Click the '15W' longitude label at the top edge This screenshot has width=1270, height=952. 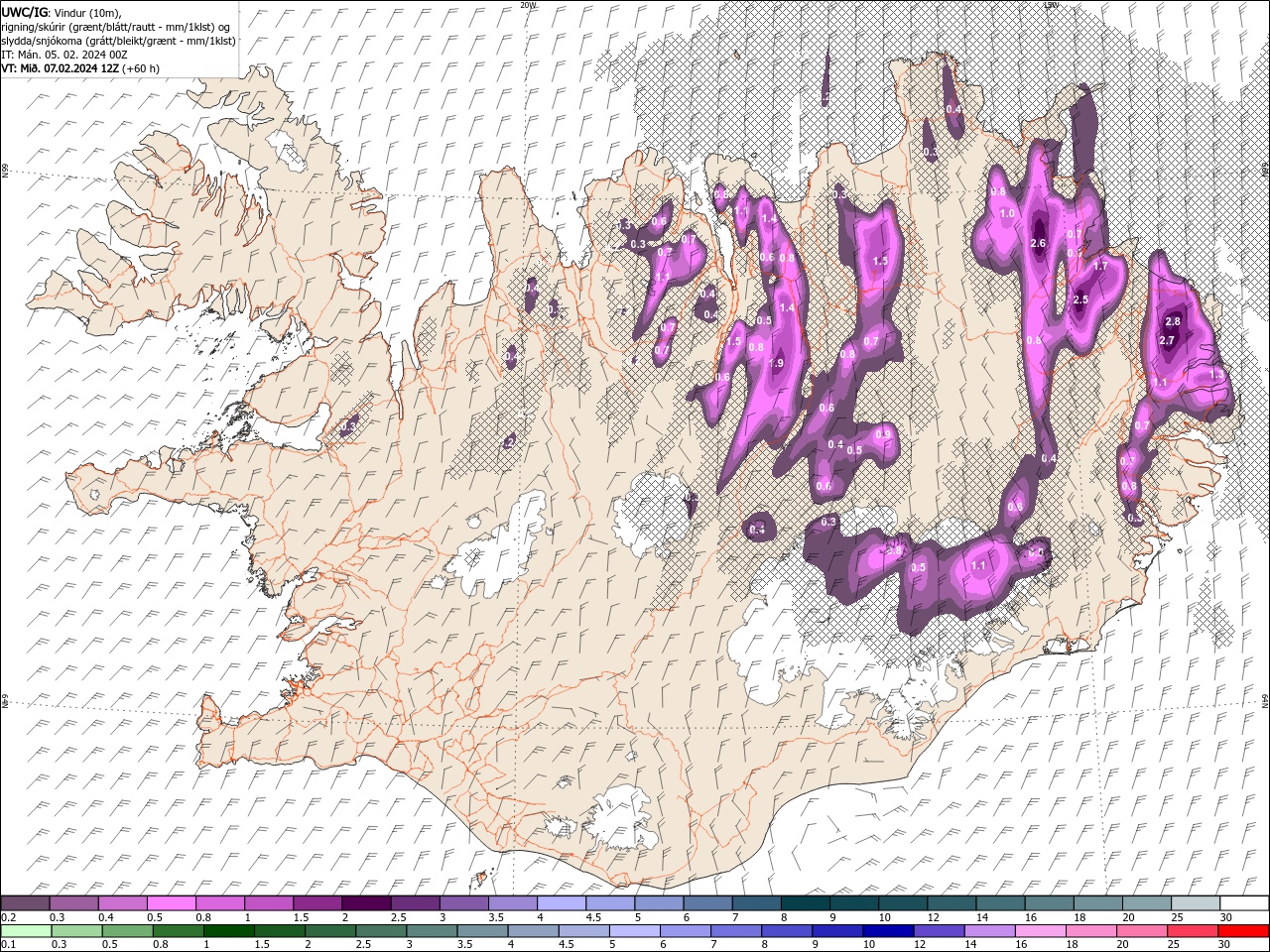tap(1051, 5)
